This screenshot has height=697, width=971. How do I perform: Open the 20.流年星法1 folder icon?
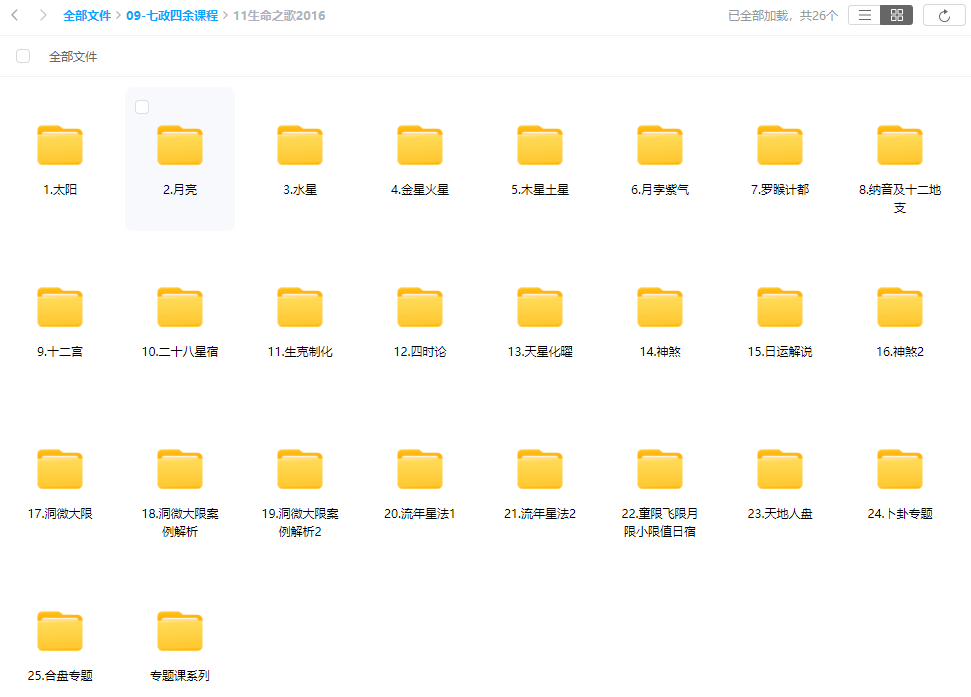[420, 469]
